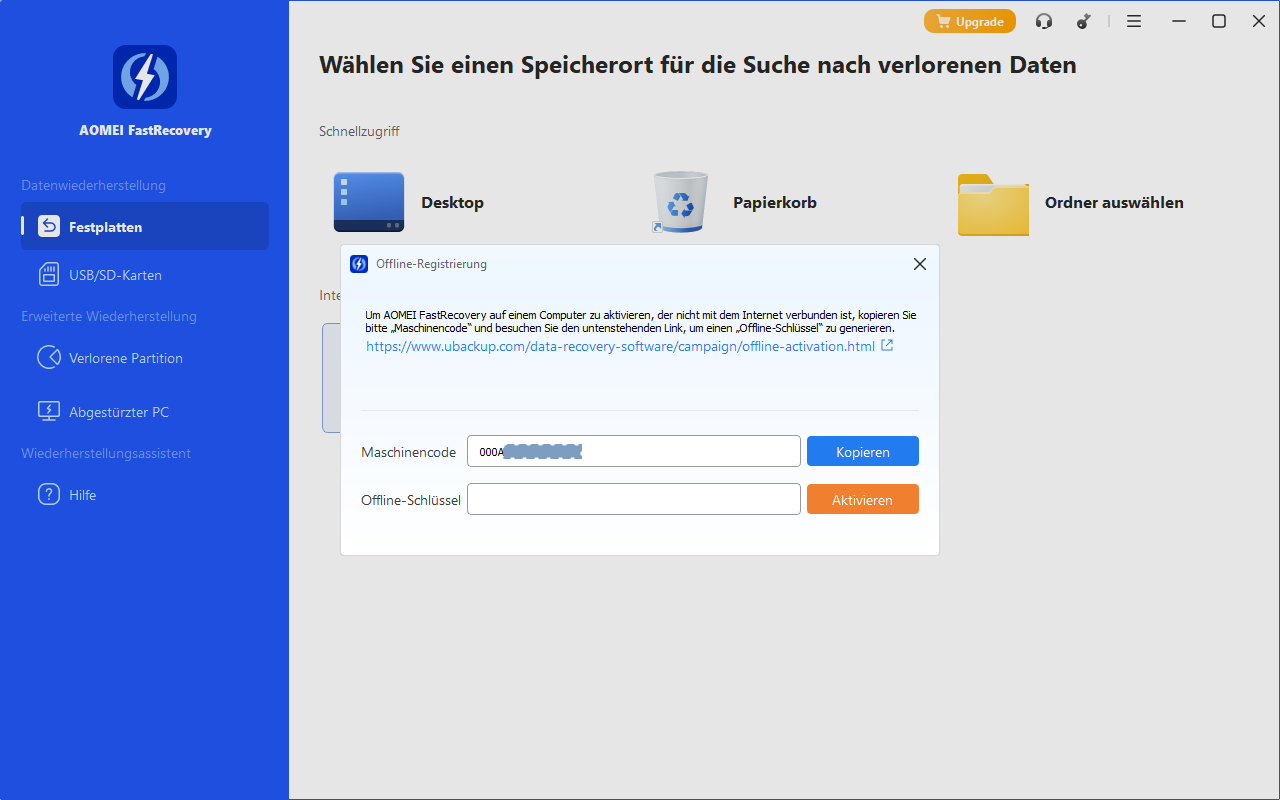Close the AOMEI FastRecovery main window
The width and height of the screenshot is (1280, 800).
[1259, 21]
